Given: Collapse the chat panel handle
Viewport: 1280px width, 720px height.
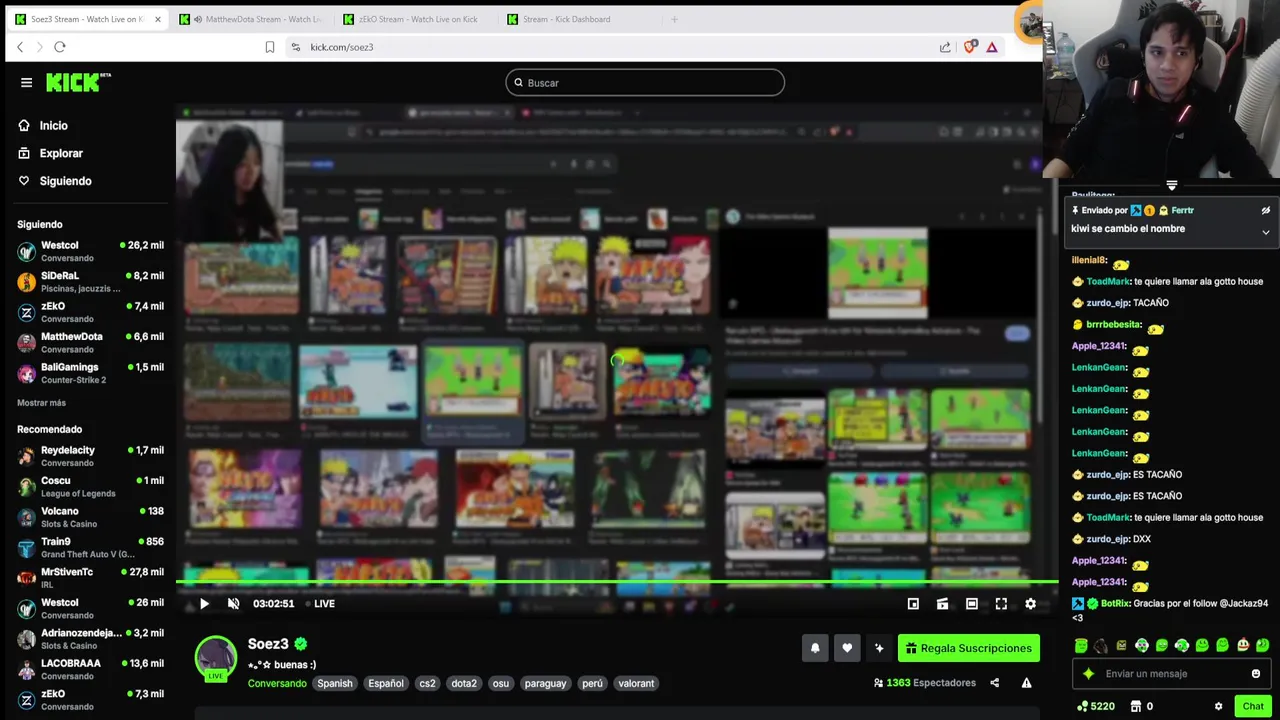Looking at the screenshot, I should pos(1172,186).
